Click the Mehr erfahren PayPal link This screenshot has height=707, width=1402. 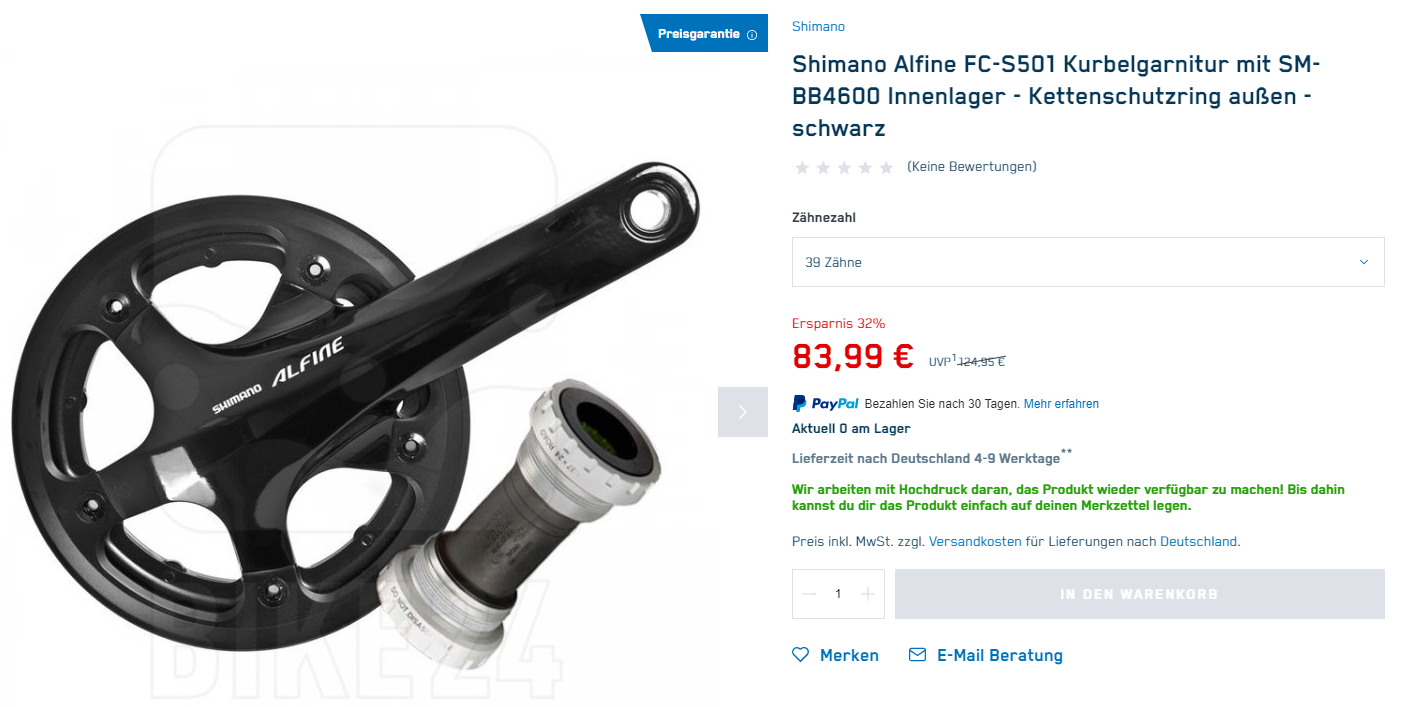click(x=1061, y=404)
